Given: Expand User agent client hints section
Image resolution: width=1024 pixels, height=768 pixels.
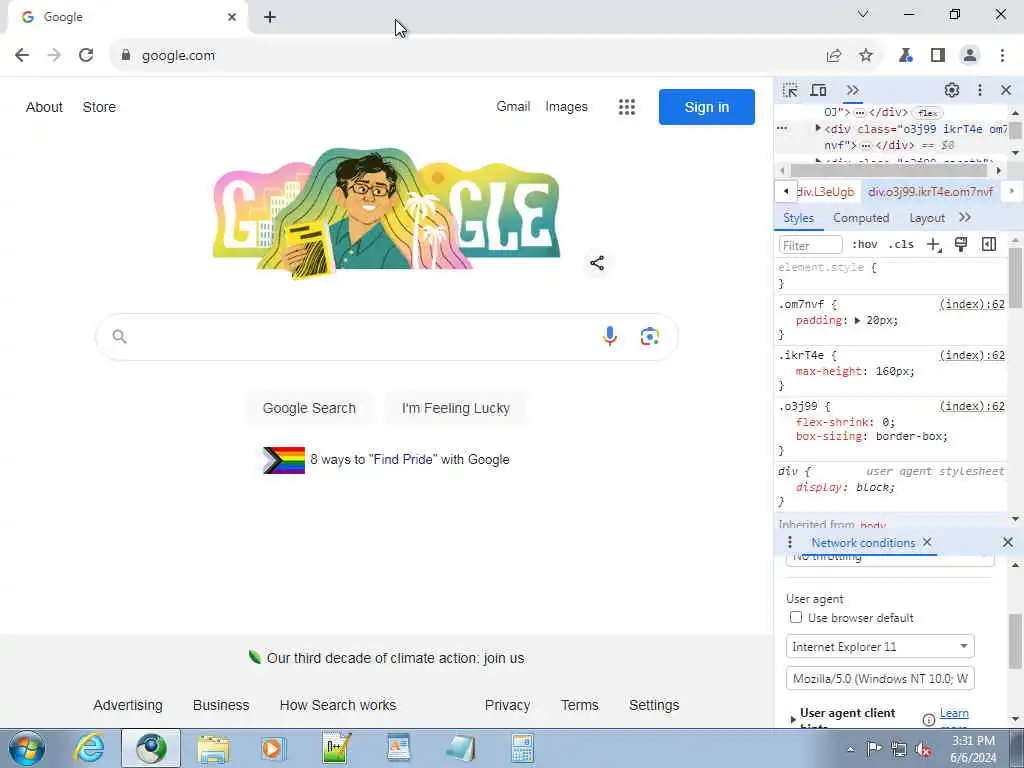Looking at the screenshot, I should tap(793, 719).
